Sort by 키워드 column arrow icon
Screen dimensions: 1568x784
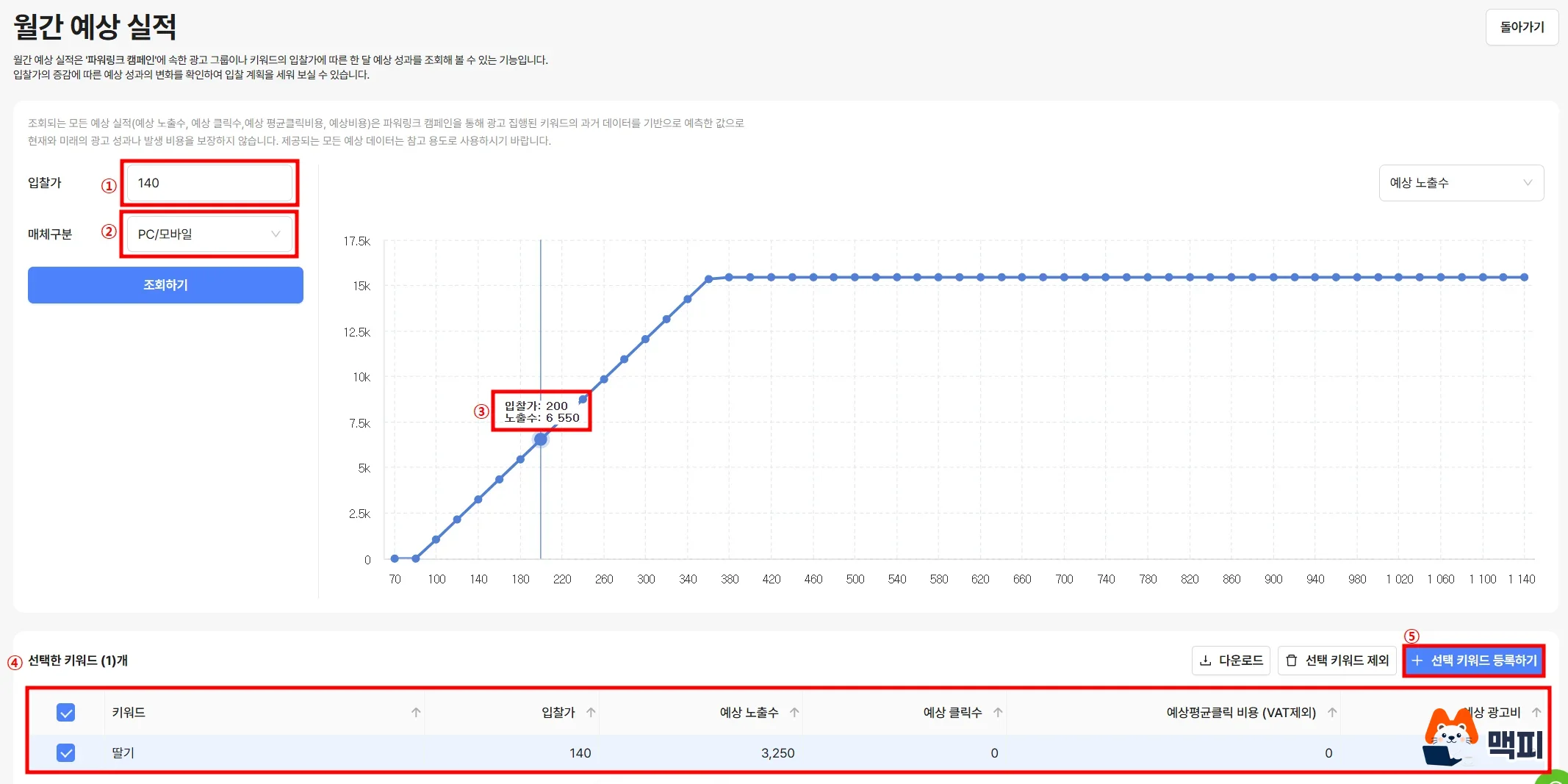[x=416, y=713]
